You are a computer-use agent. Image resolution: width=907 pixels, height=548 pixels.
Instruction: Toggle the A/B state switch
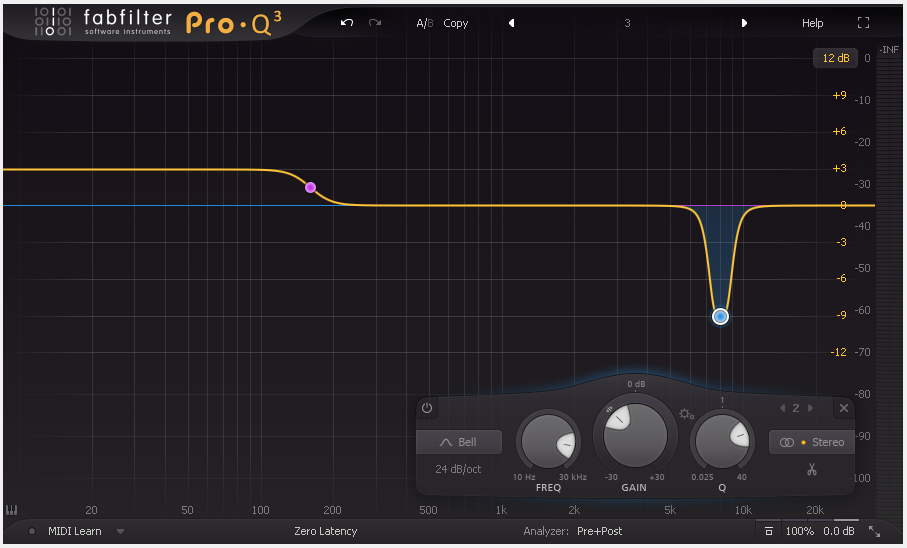[425, 23]
